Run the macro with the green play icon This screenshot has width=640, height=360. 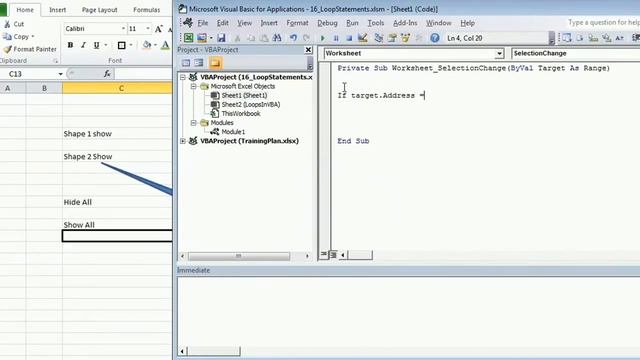click(x=322, y=38)
